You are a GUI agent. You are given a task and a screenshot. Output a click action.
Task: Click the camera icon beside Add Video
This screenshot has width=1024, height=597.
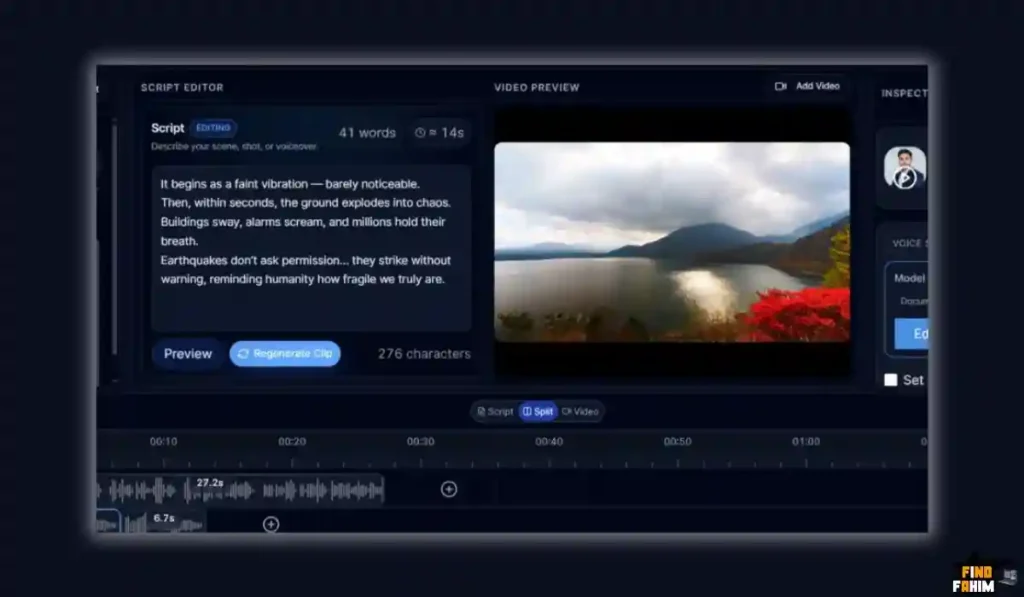781,86
